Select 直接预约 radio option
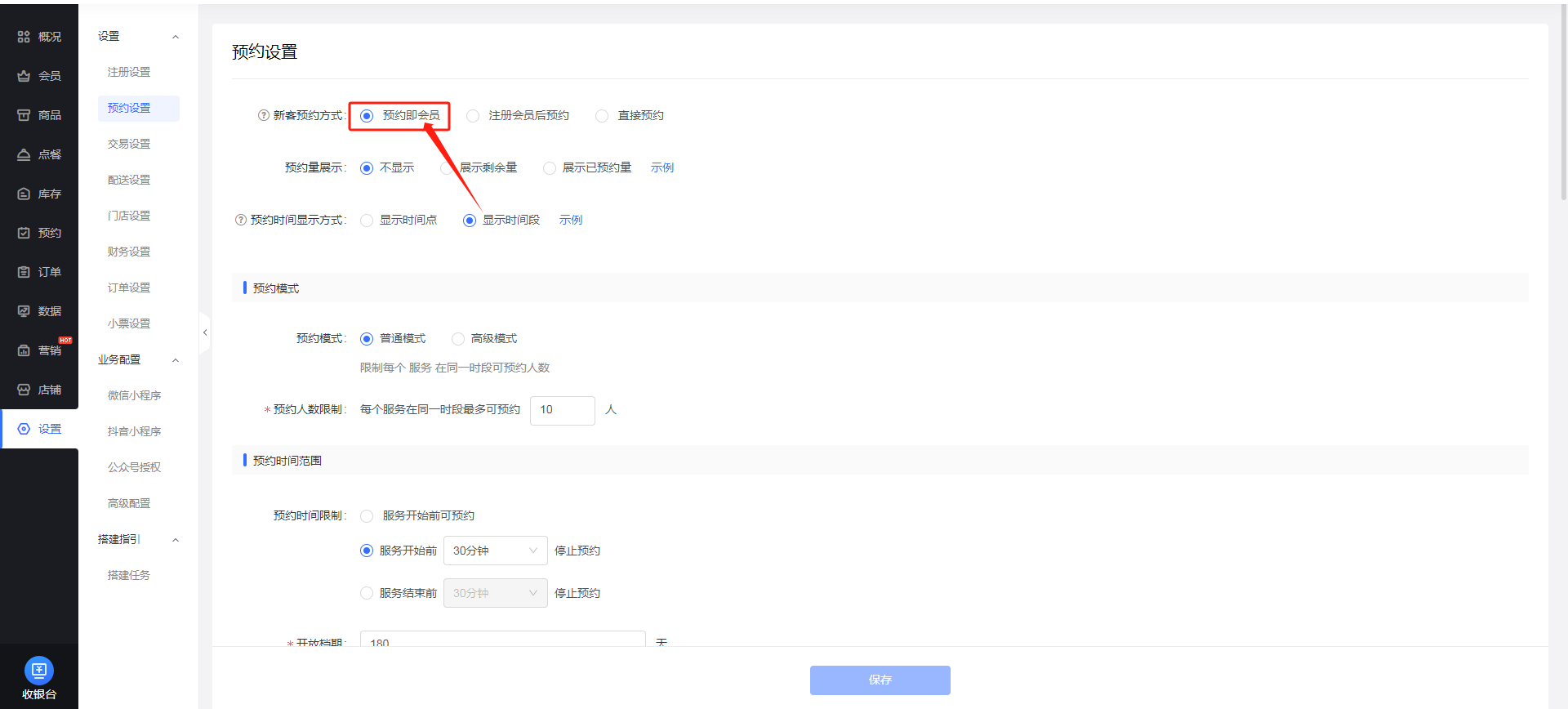 602,116
